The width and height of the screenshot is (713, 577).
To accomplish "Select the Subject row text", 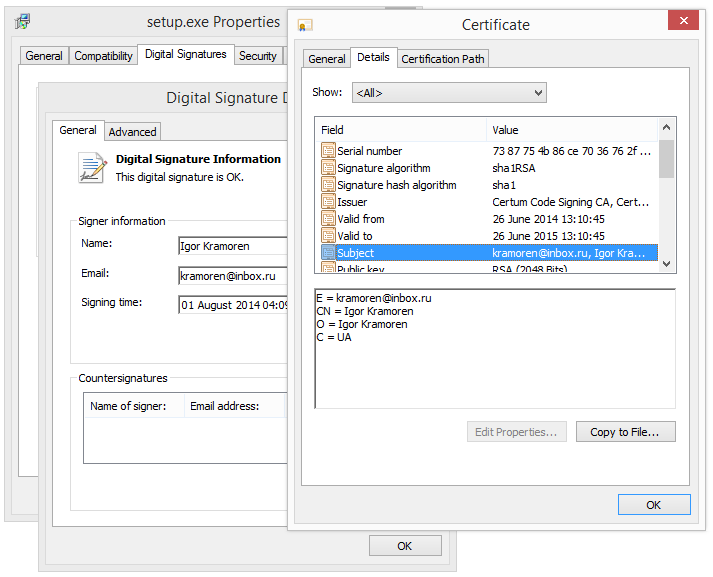I will tap(355, 253).
